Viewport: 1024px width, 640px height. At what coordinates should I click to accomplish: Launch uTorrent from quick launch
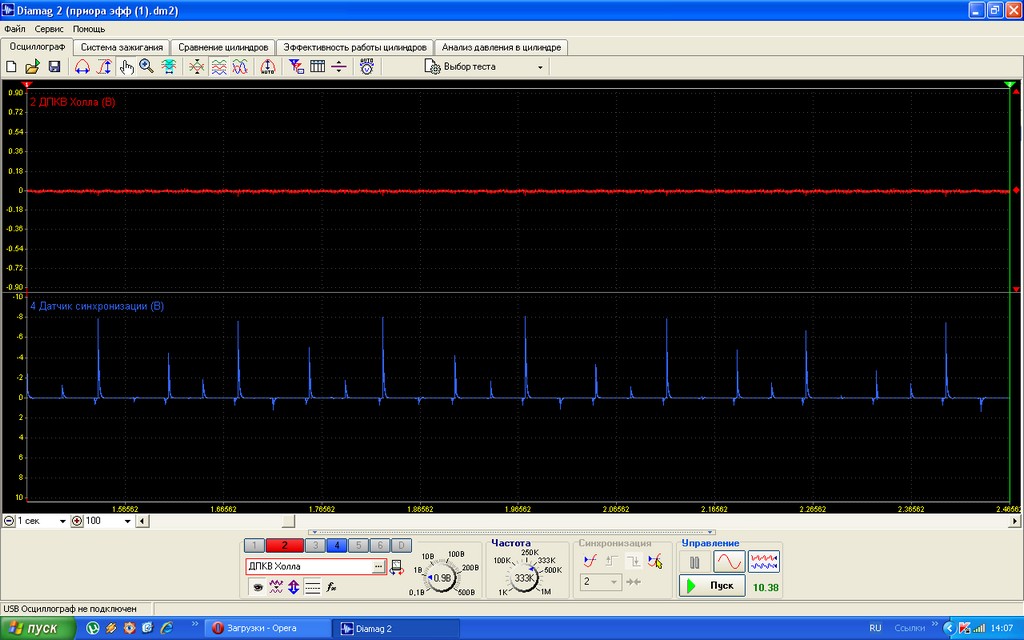[93, 628]
